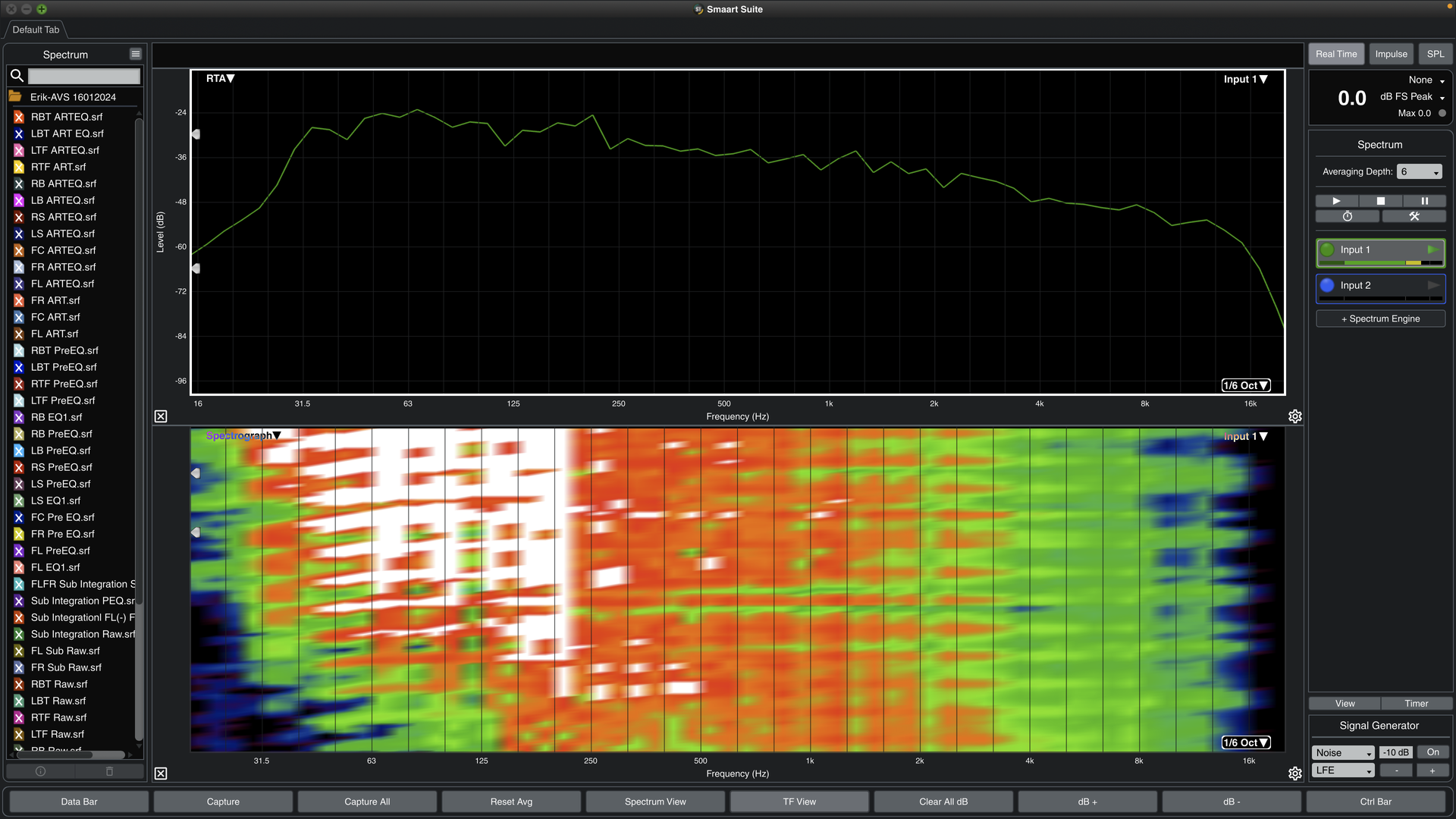This screenshot has height=819, width=1456.
Task: Open RTA 1/6 Oct smoothing dropdown
Action: point(1245,385)
